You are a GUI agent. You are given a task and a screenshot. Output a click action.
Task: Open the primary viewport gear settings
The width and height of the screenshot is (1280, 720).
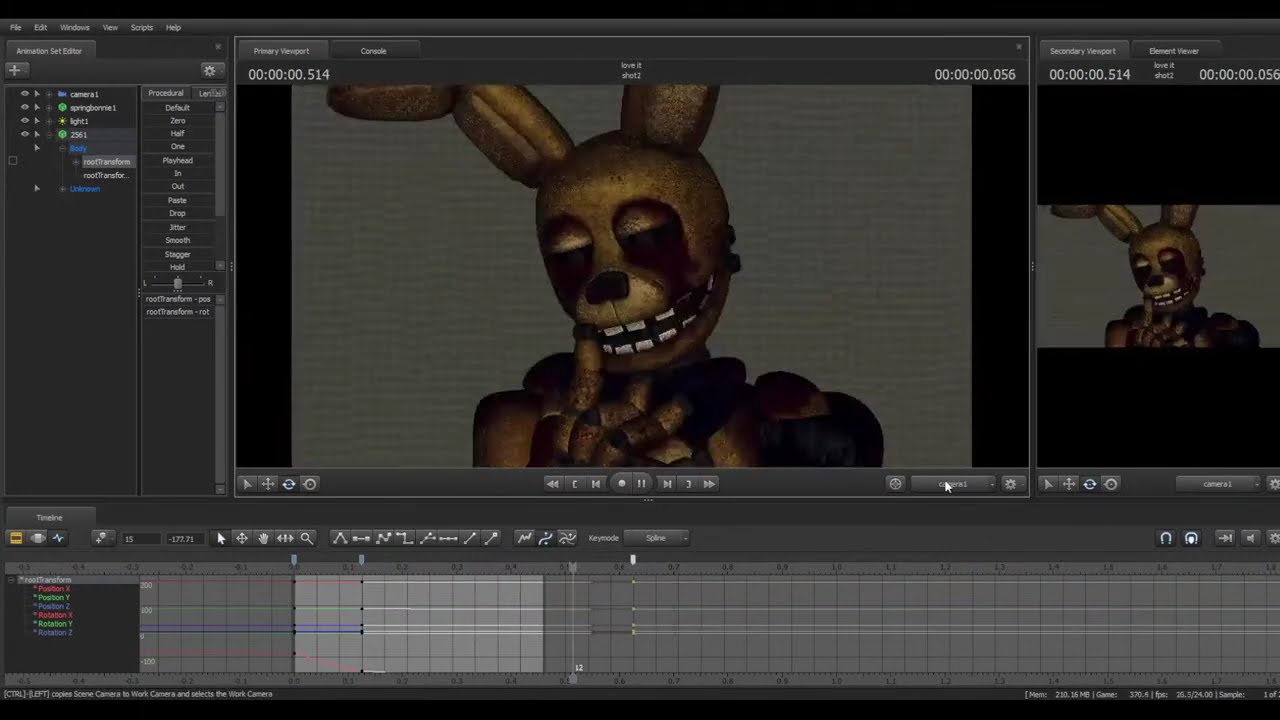[x=1010, y=484]
